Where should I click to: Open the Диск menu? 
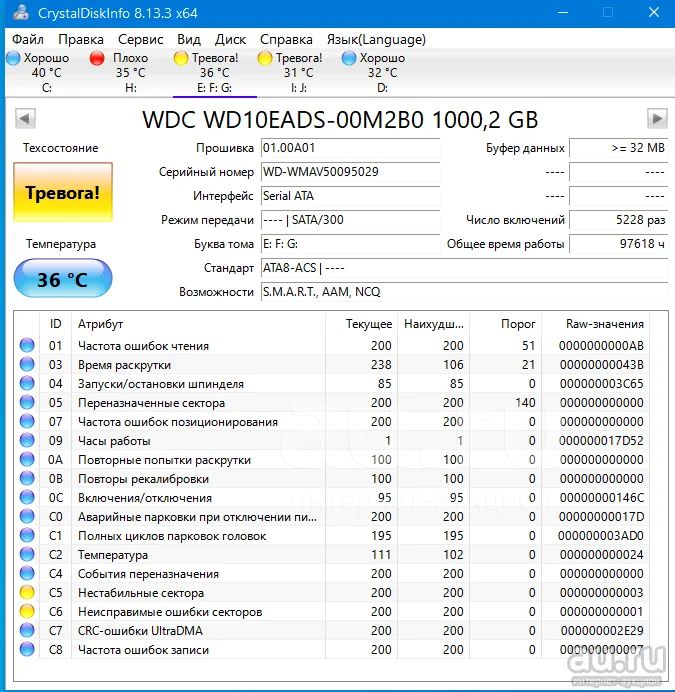230,39
